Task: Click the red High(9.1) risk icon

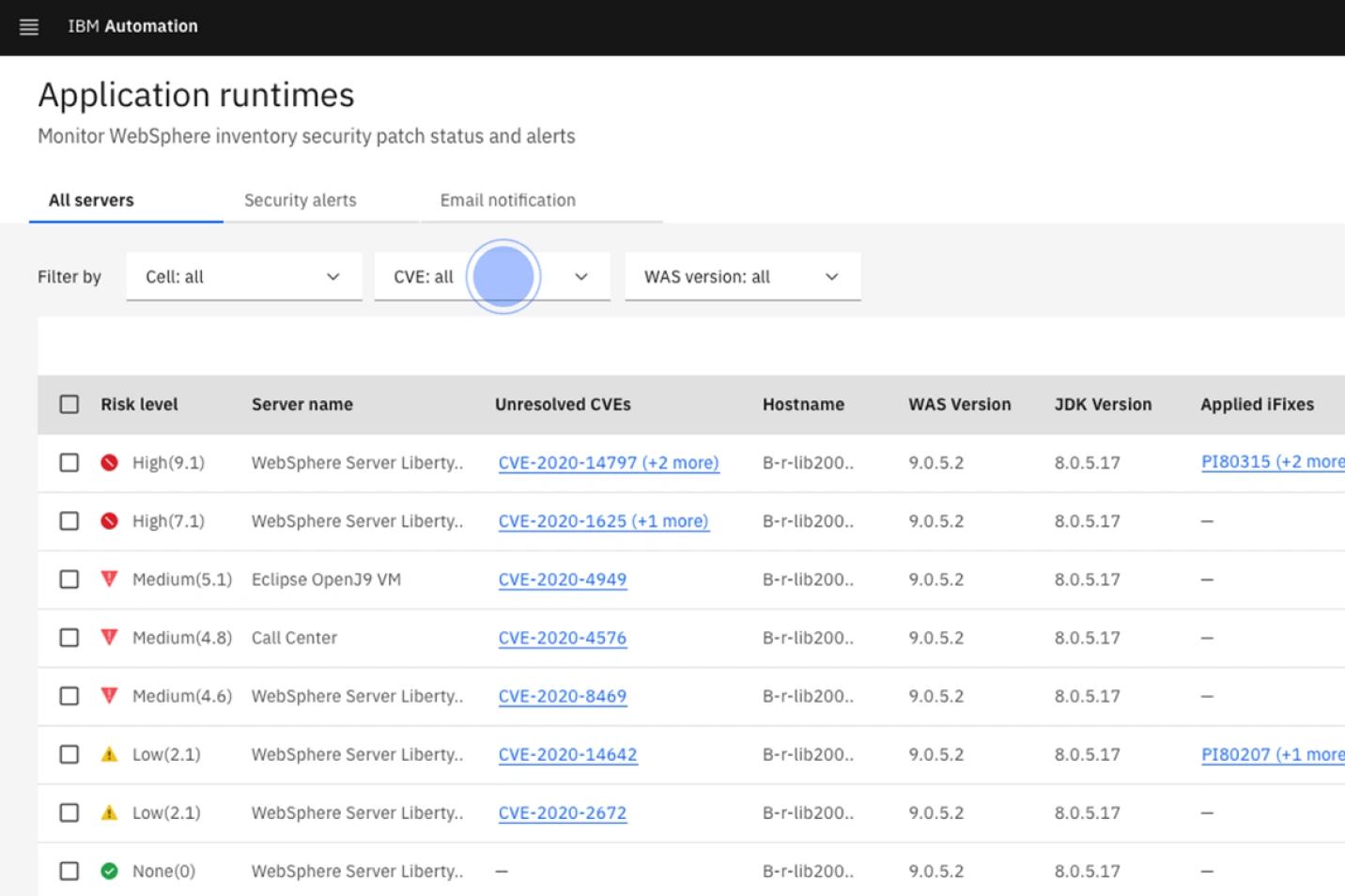Action: point(110,462)
